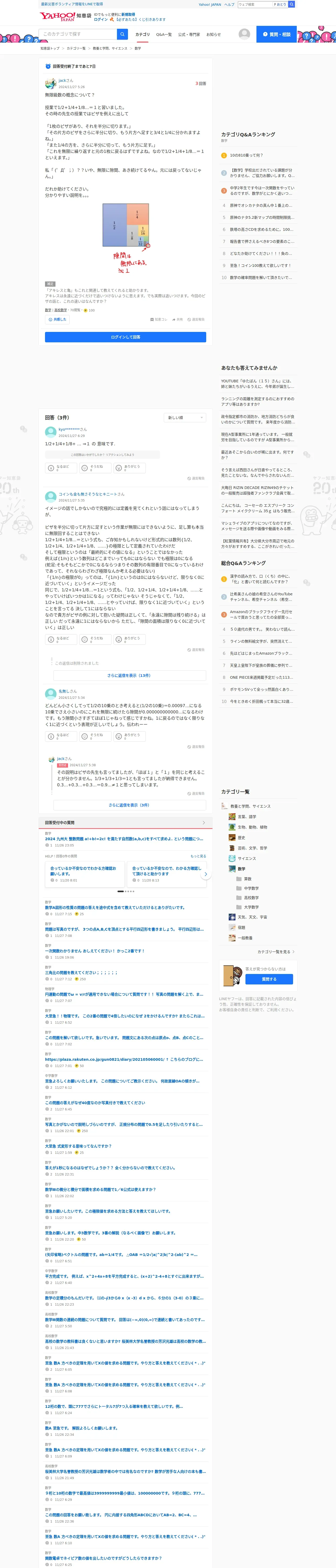
Task: Click コインちゃん's avatar icon
Action: pyautogui.click(x=51, y=497)
